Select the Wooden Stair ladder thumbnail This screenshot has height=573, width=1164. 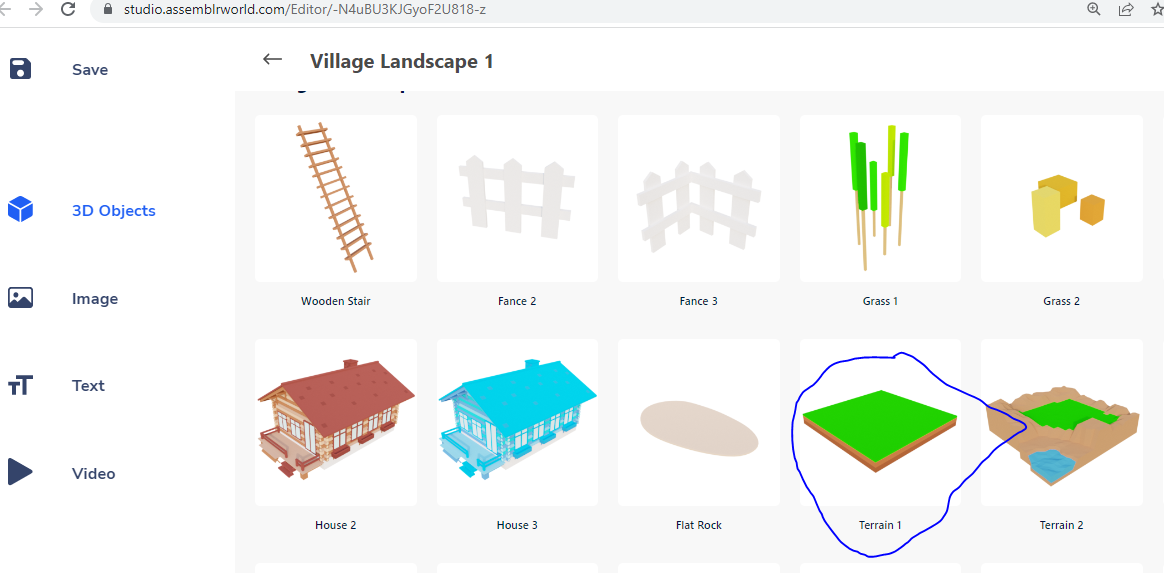pos(336,198)
